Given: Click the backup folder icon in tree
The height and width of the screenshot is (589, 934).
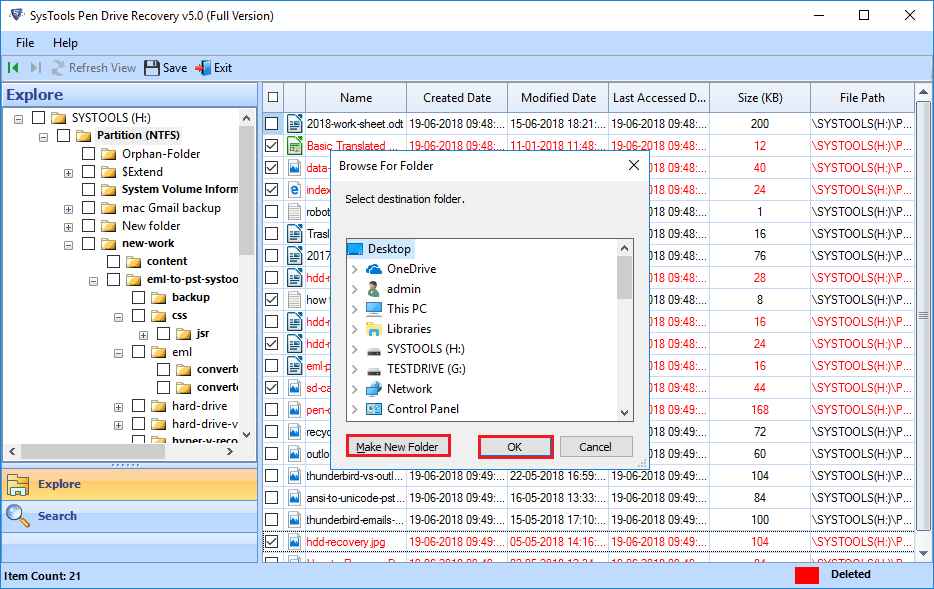Looking at the screenshot, I should (x=158, y=298).
